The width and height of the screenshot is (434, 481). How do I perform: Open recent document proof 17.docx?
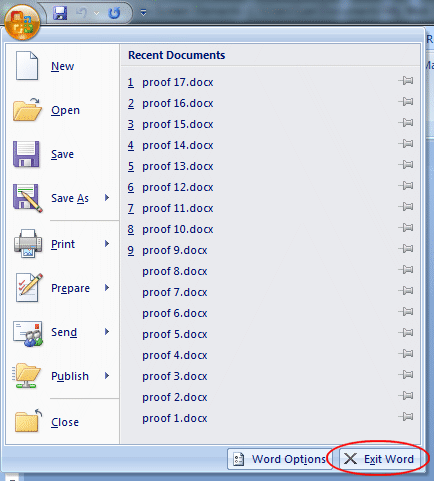tap(178, 82)
